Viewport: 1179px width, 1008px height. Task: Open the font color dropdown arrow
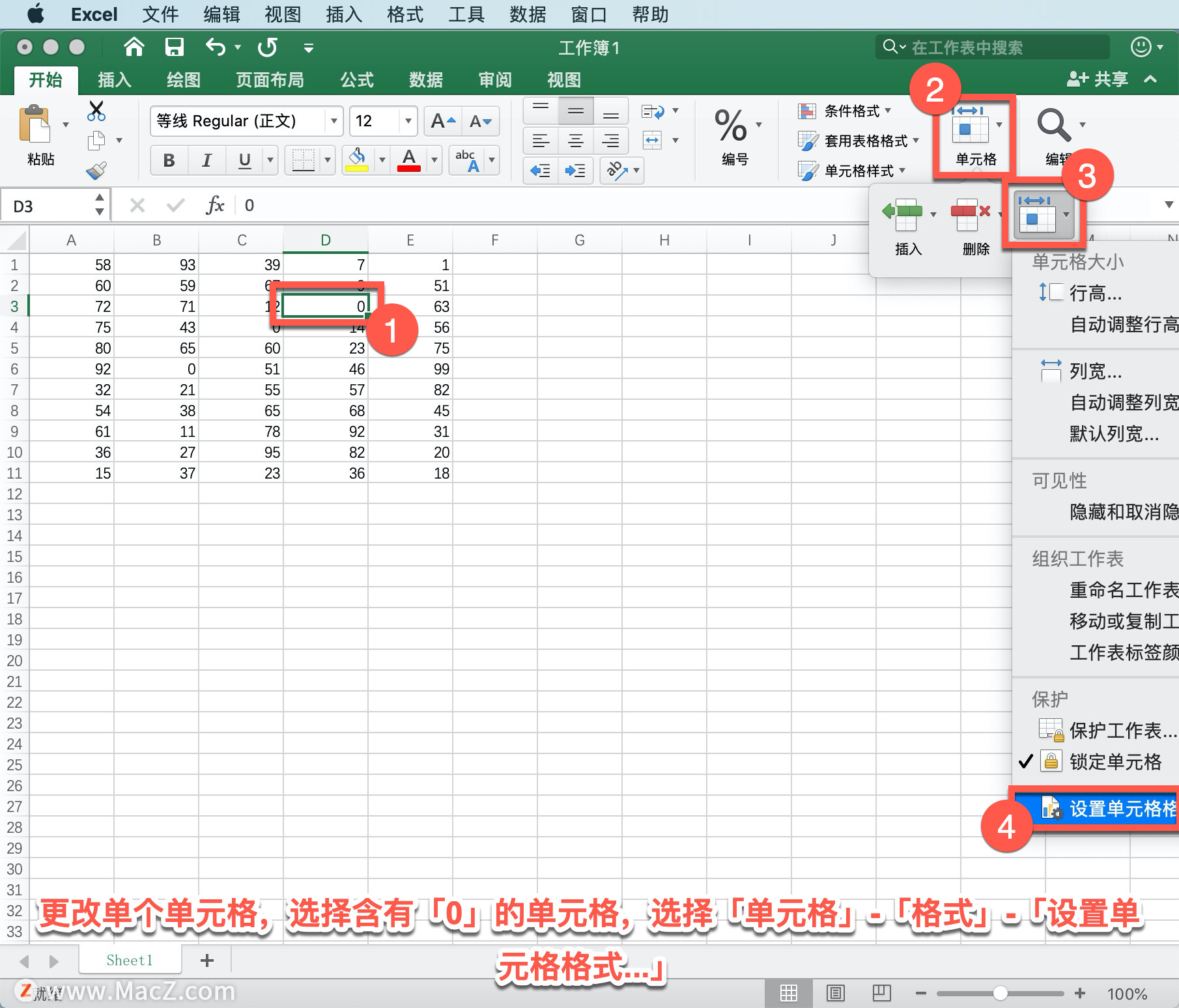coord(434,160)
